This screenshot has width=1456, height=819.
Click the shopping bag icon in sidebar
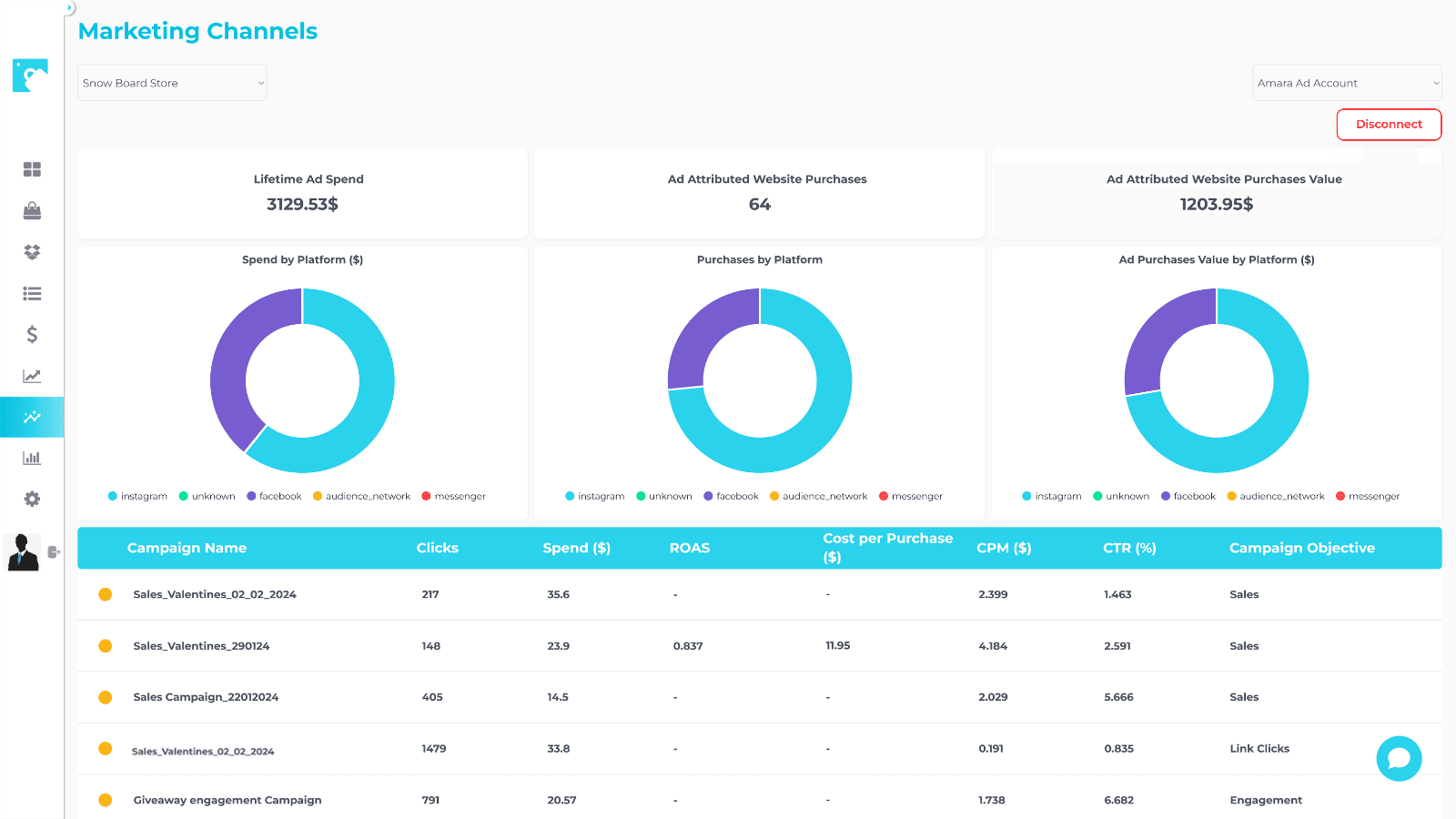coord(32,211)
